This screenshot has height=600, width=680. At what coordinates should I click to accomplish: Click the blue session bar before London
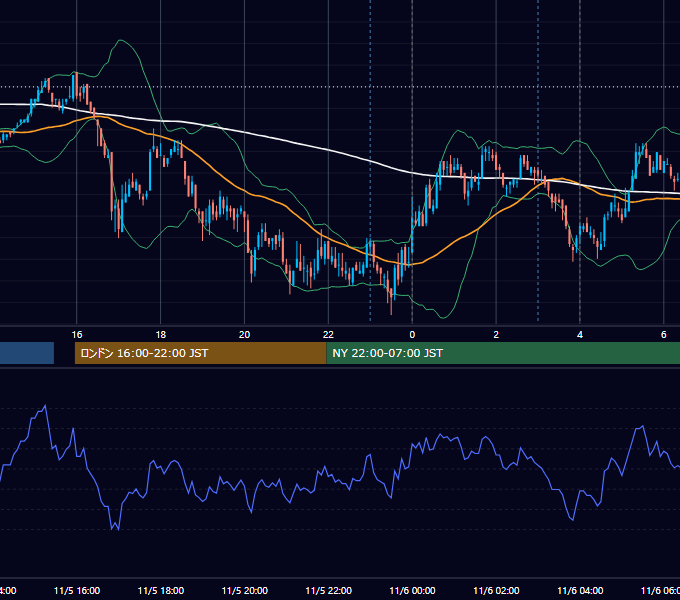click(27, 353)
